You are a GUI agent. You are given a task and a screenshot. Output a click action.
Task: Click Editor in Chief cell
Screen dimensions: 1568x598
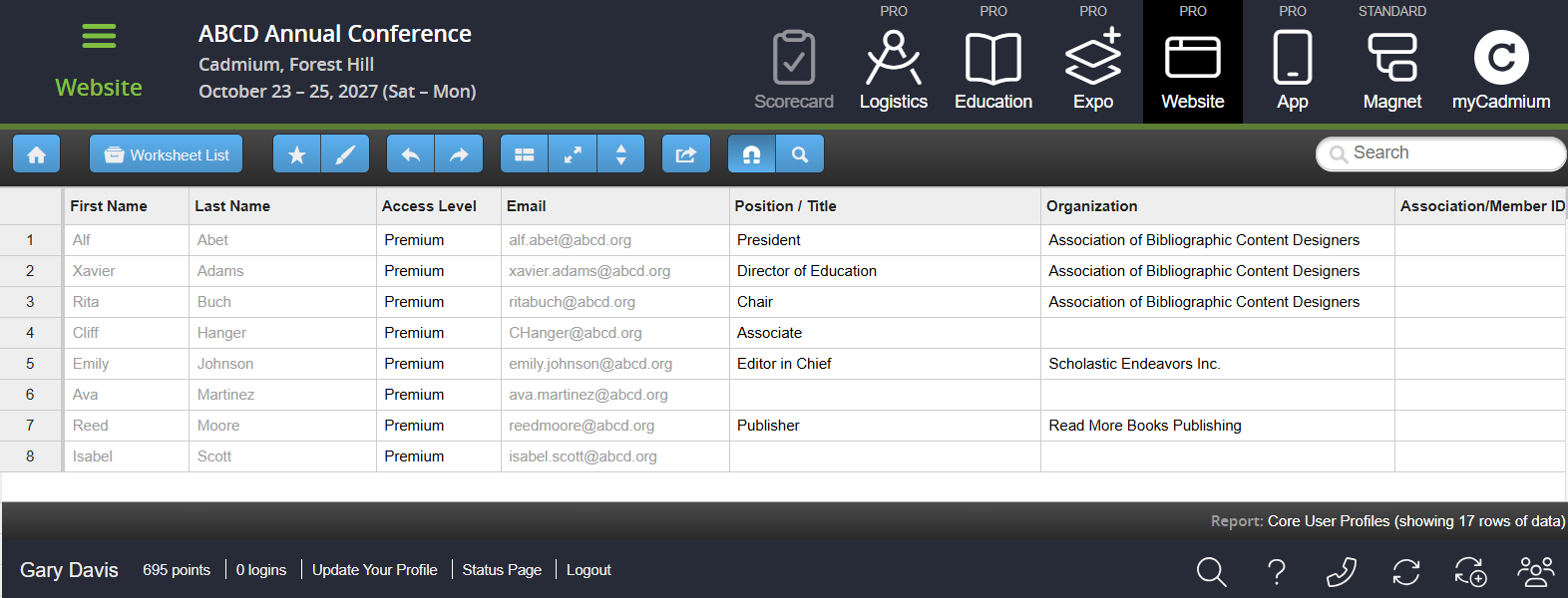click(885, 364)
